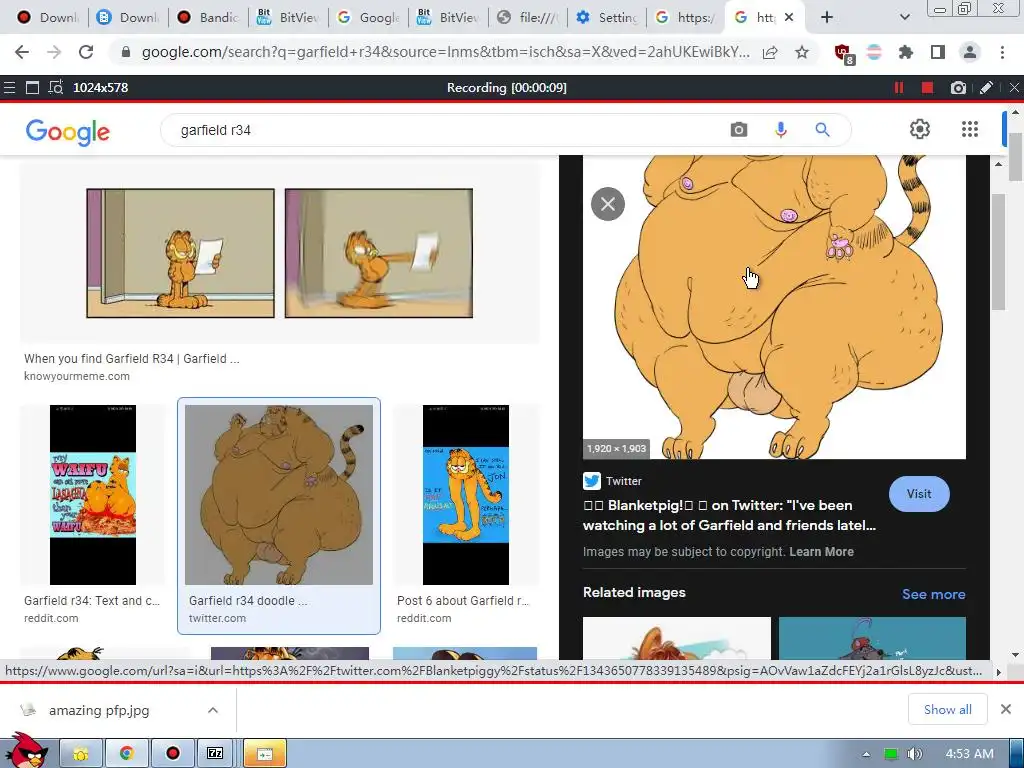
Task: Expand the tab search chevron
Action: [x=904, y=18]
